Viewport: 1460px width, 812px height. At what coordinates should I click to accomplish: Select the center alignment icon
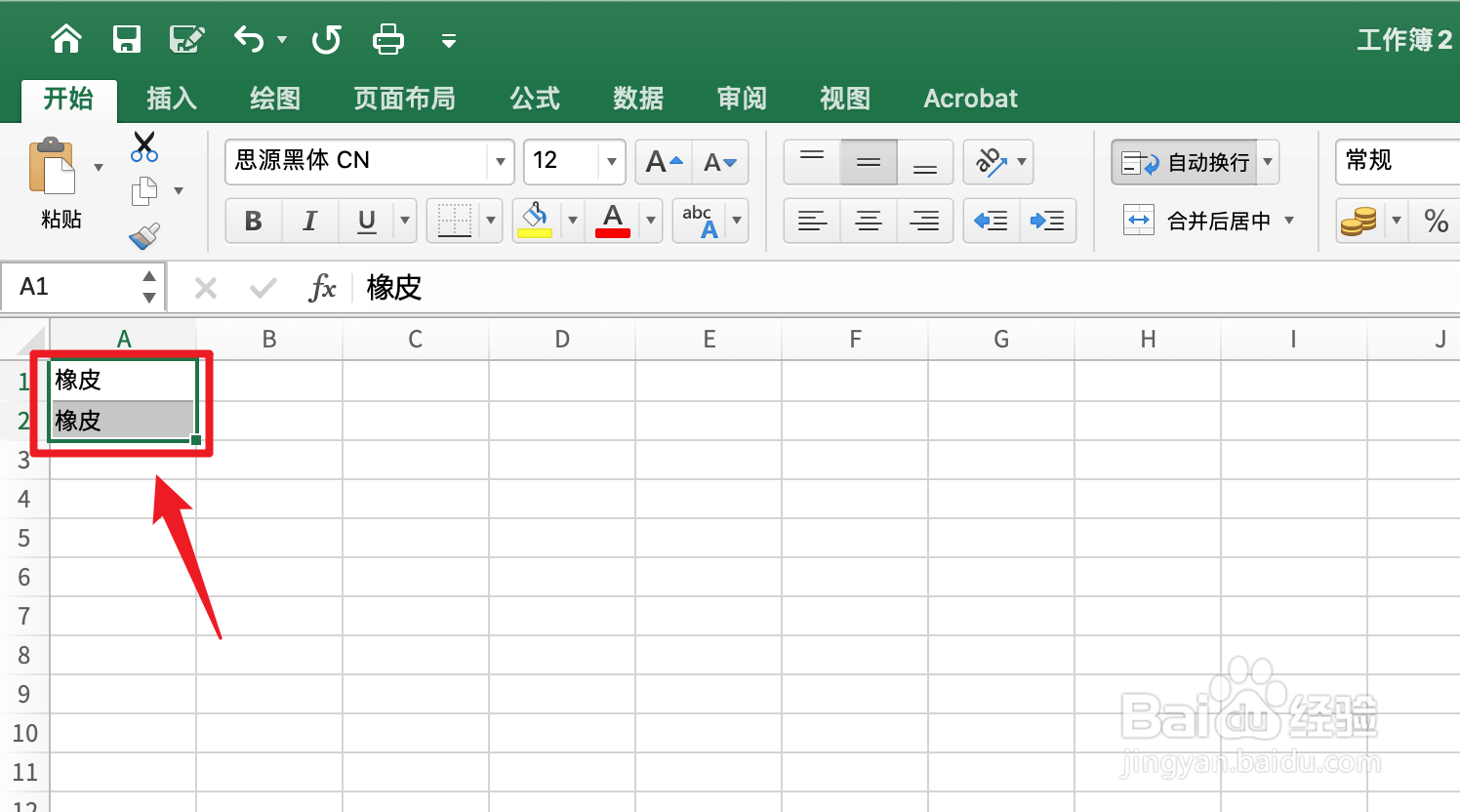click(x=868, y=221)
